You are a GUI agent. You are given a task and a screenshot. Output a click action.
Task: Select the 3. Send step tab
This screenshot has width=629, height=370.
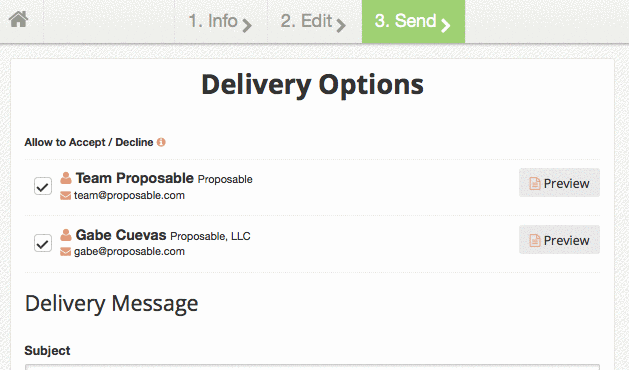[414, 21]
